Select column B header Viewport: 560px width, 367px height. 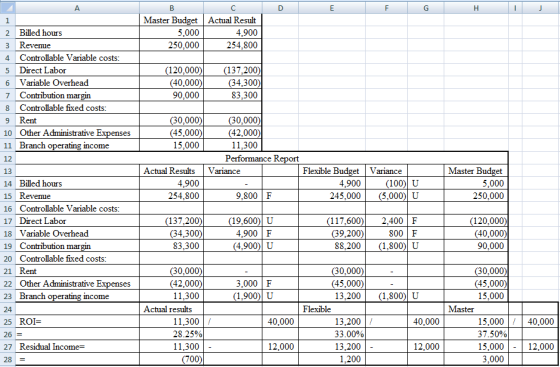point(171,7)
